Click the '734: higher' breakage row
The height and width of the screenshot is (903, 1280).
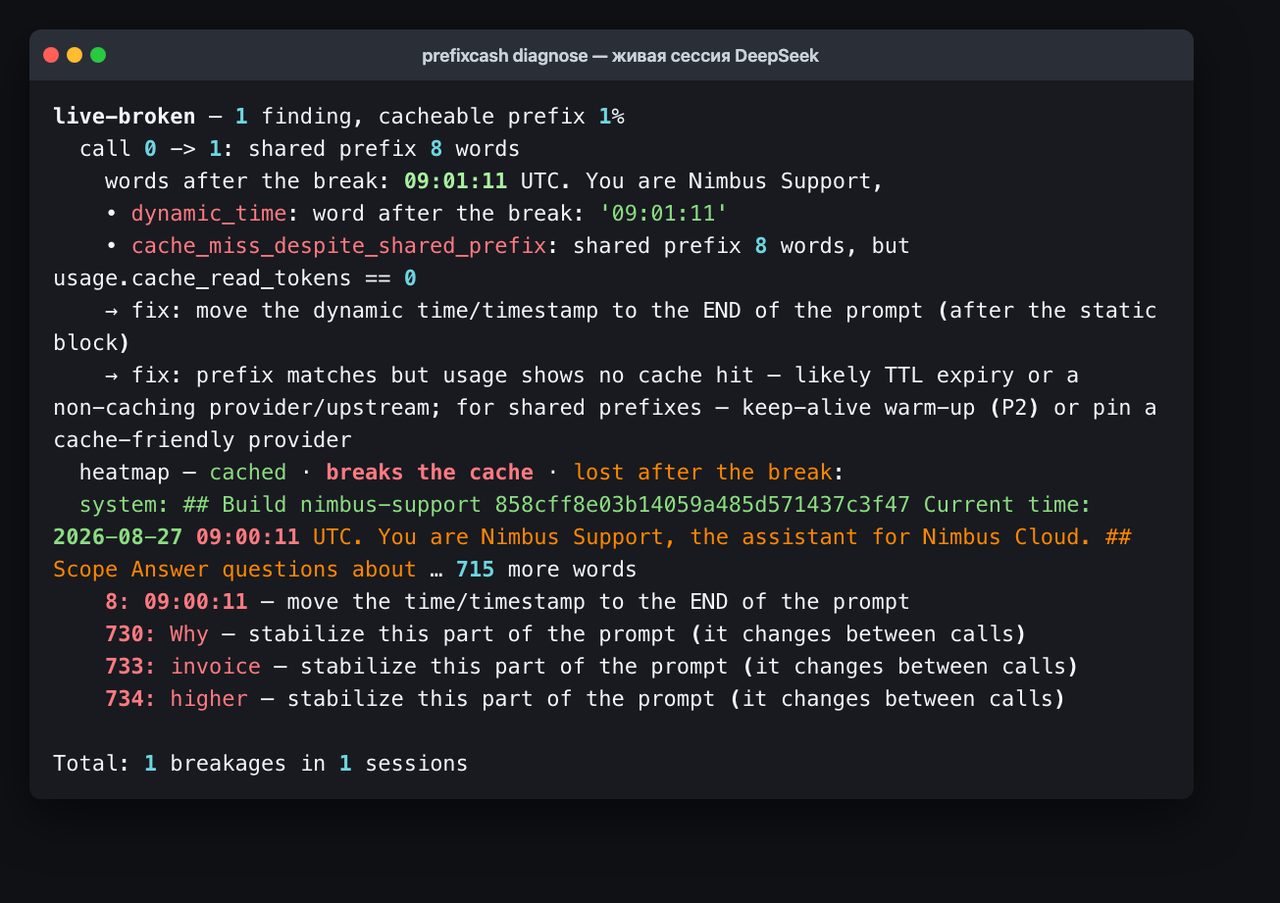[x=586, y=698]
